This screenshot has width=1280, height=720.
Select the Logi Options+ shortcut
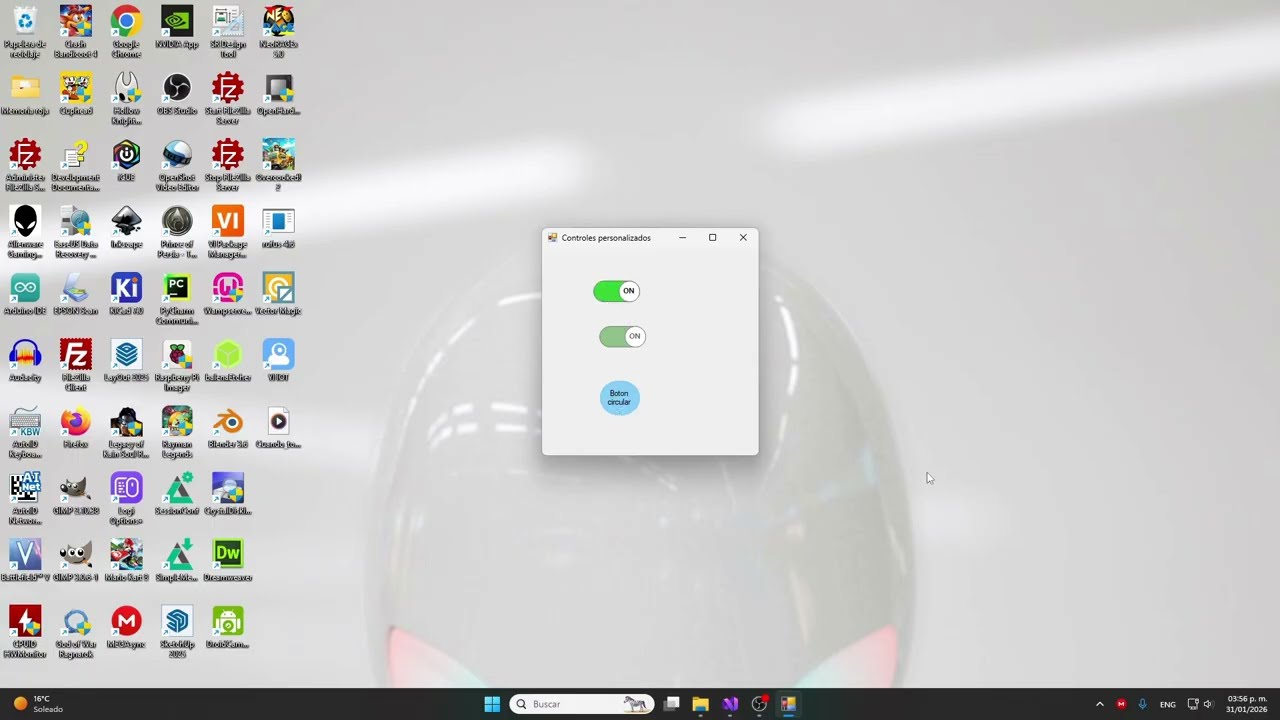[126, 499]
